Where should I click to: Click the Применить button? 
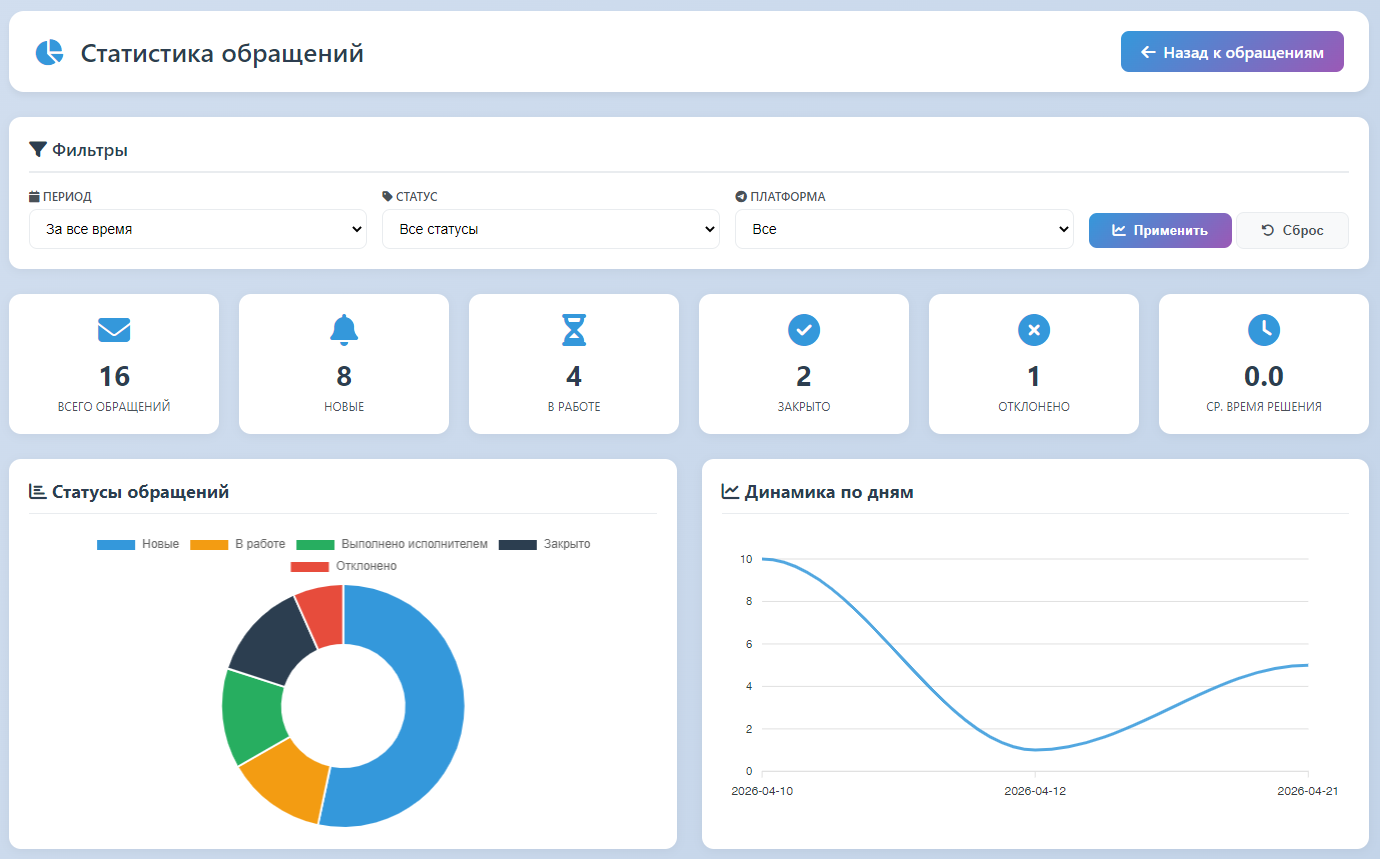pos(1160,230)
